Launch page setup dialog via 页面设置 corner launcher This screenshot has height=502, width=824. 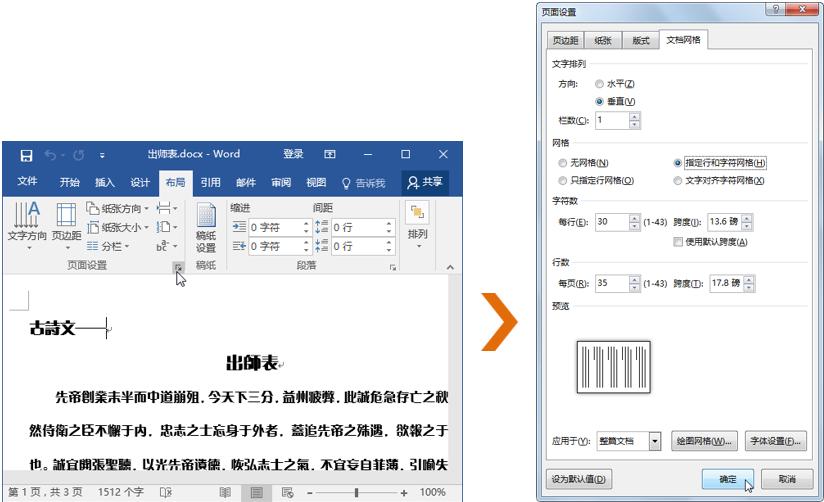click(178, 268)
